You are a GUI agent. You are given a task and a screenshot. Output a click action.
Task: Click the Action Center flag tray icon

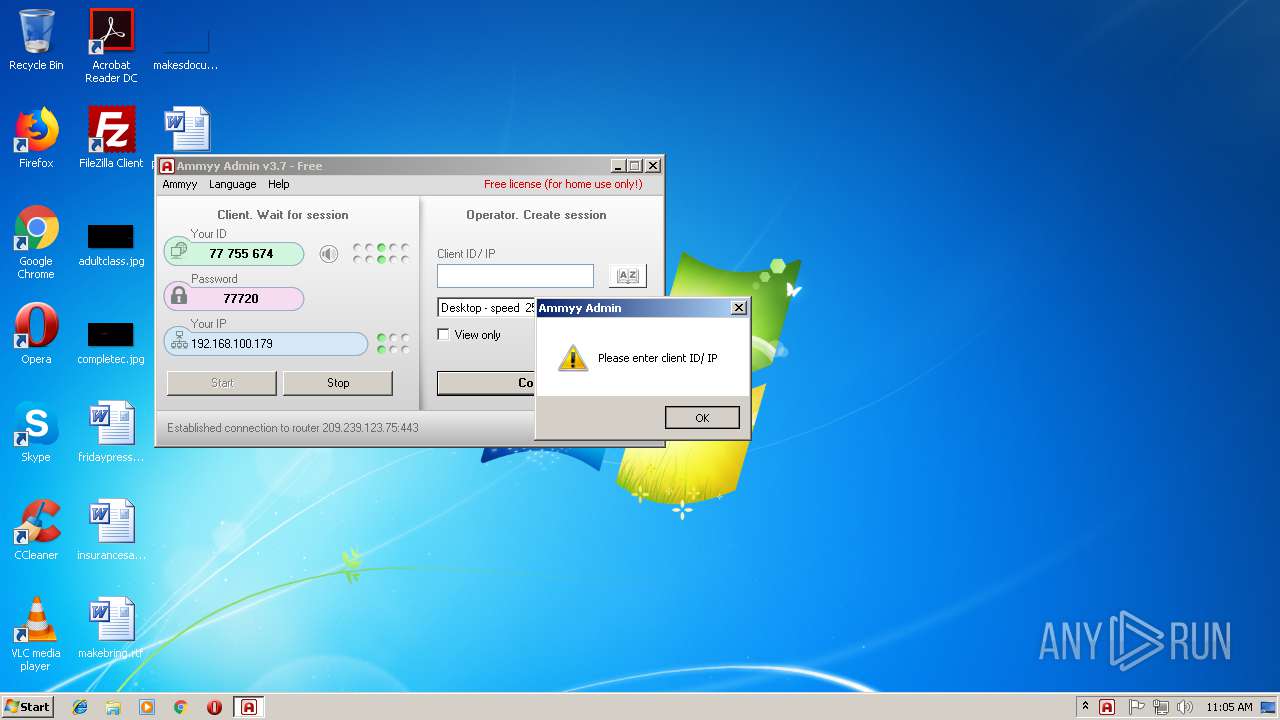click(1137, 707)
